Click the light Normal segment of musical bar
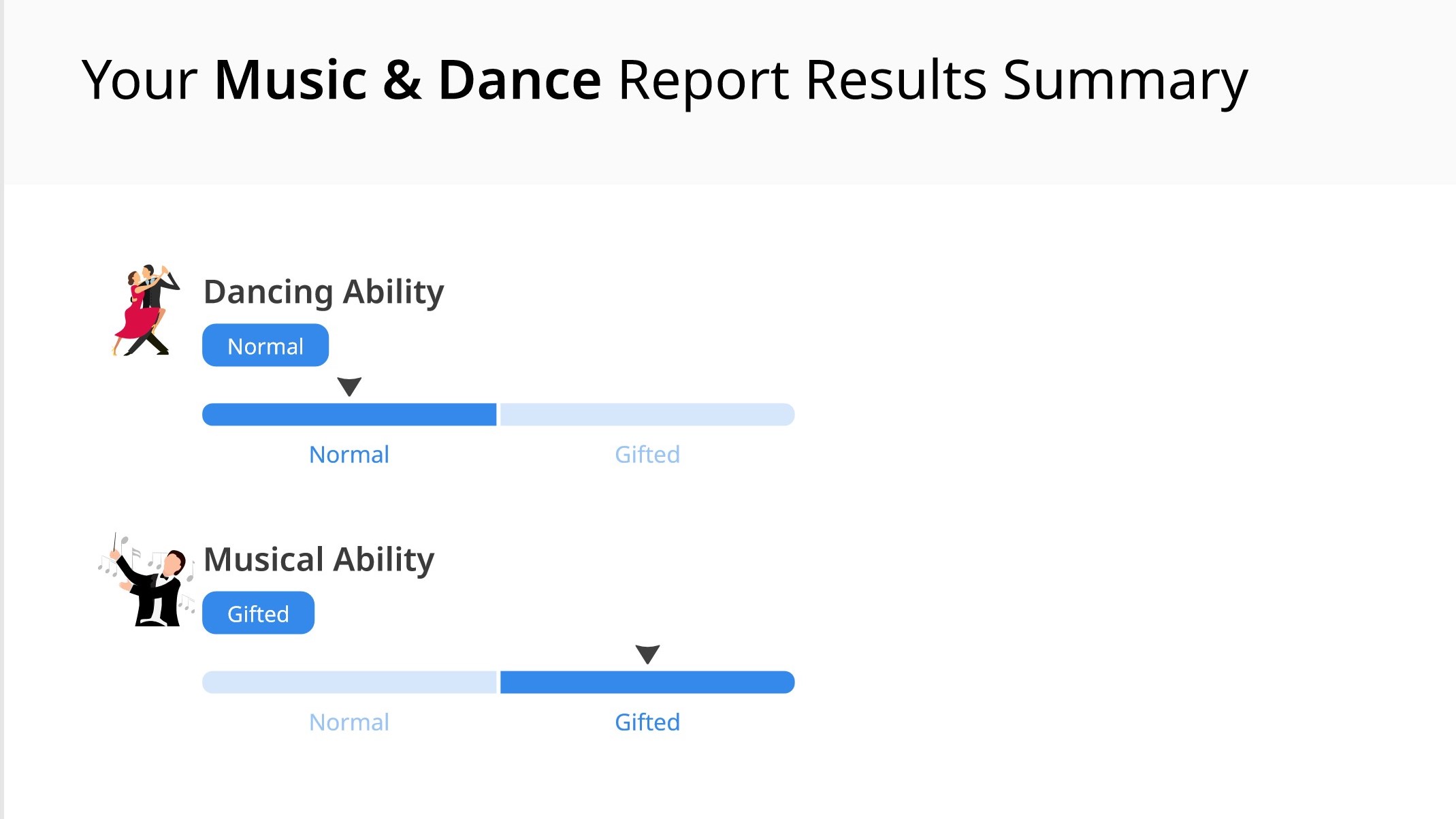The height and width of the screenshot is (819, 1456). (x=349, y=682)
